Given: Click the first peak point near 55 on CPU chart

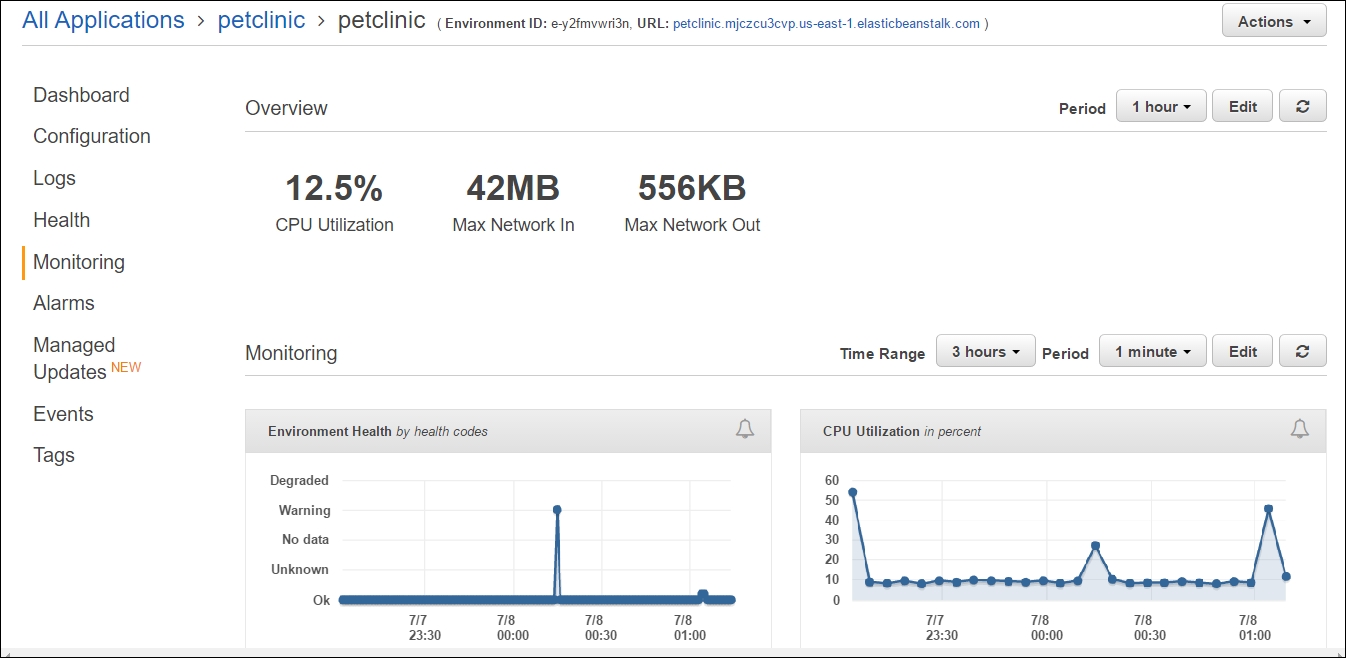Looking at the screenshot, I should (x=853, y=492).
